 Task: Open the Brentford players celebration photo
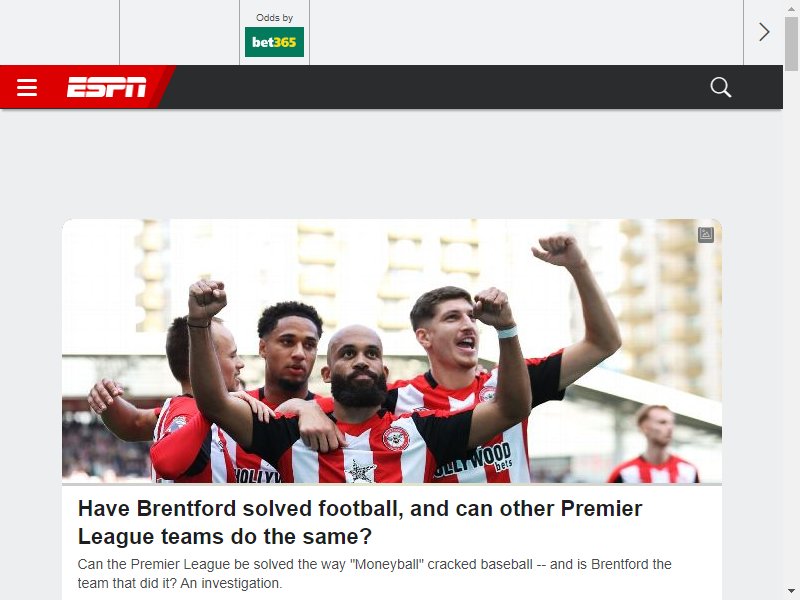tap(392, 351)
